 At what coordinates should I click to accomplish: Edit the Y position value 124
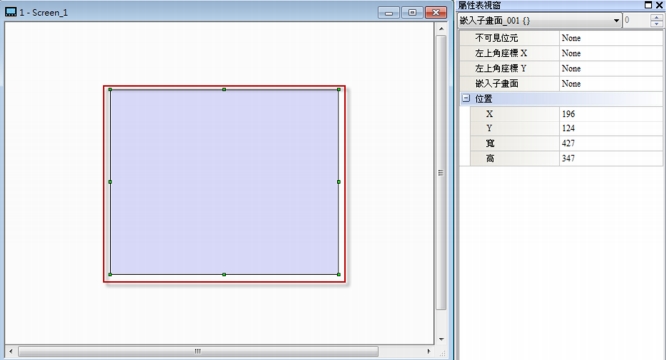pos(610,128)
